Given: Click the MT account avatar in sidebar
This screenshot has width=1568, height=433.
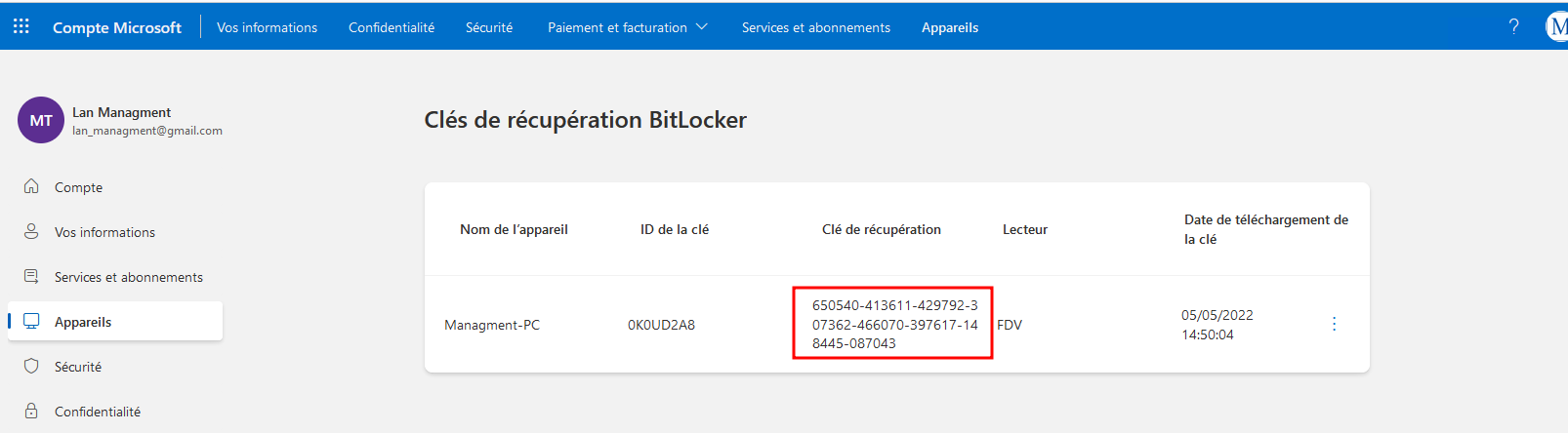Looking at the screenshot, I should coord(41,120).
